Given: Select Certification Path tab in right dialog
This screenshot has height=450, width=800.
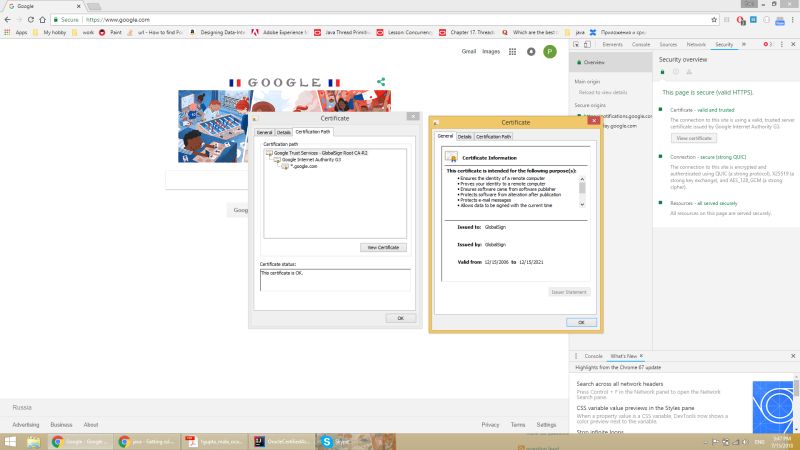Looking at the screenshot, I should [x=493, y=137].
